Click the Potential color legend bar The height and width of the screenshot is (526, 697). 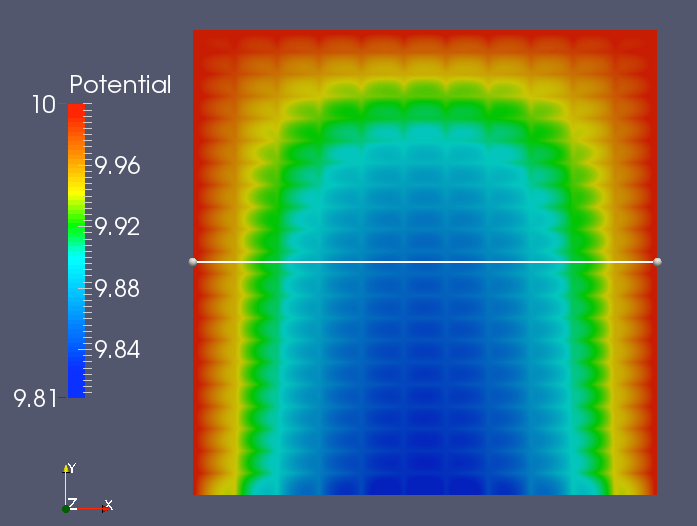click(x=76, y=251)
